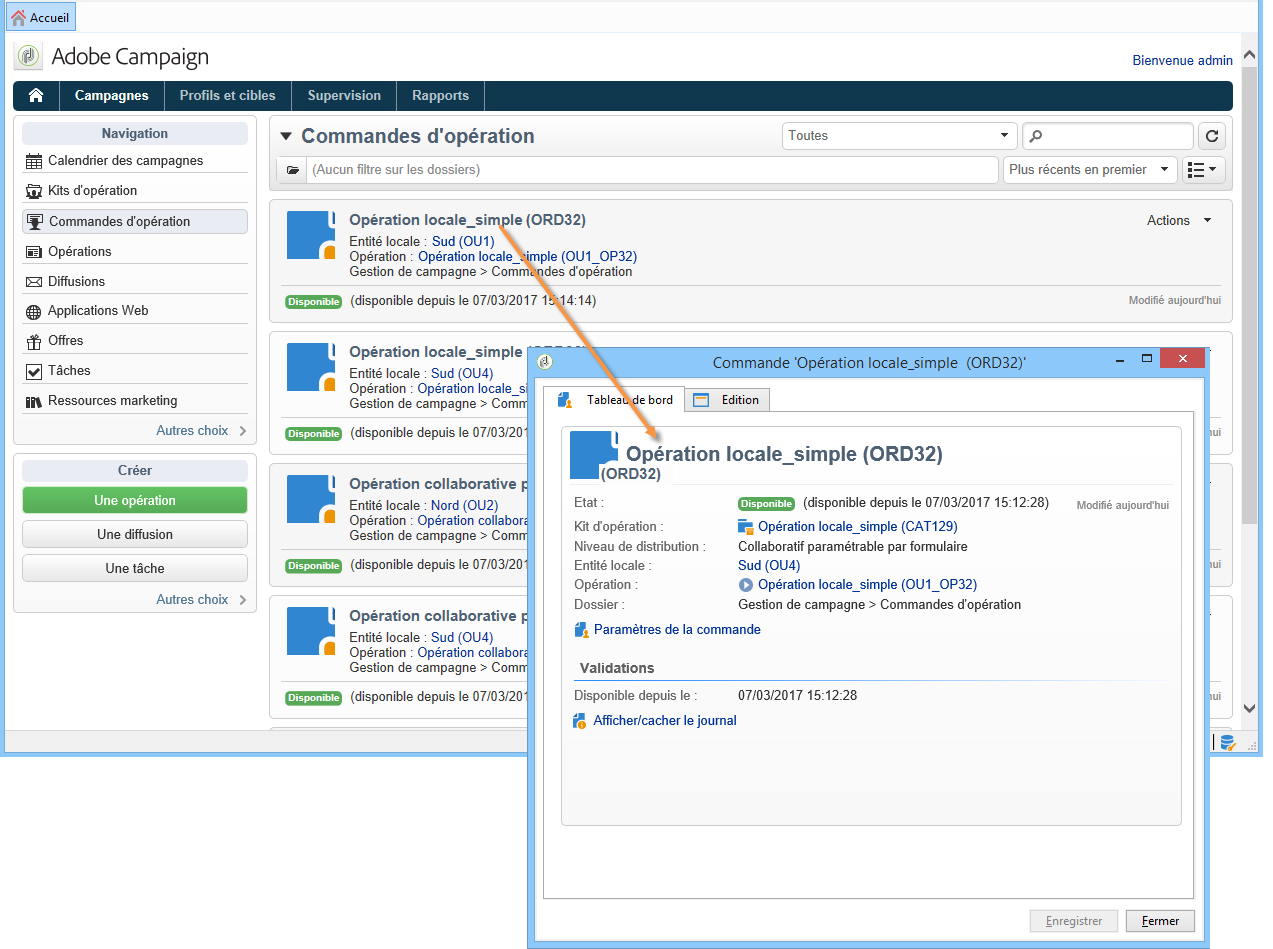Click the folder filter field
This screenshot has height=949, width=1273.
click(652, 170)
